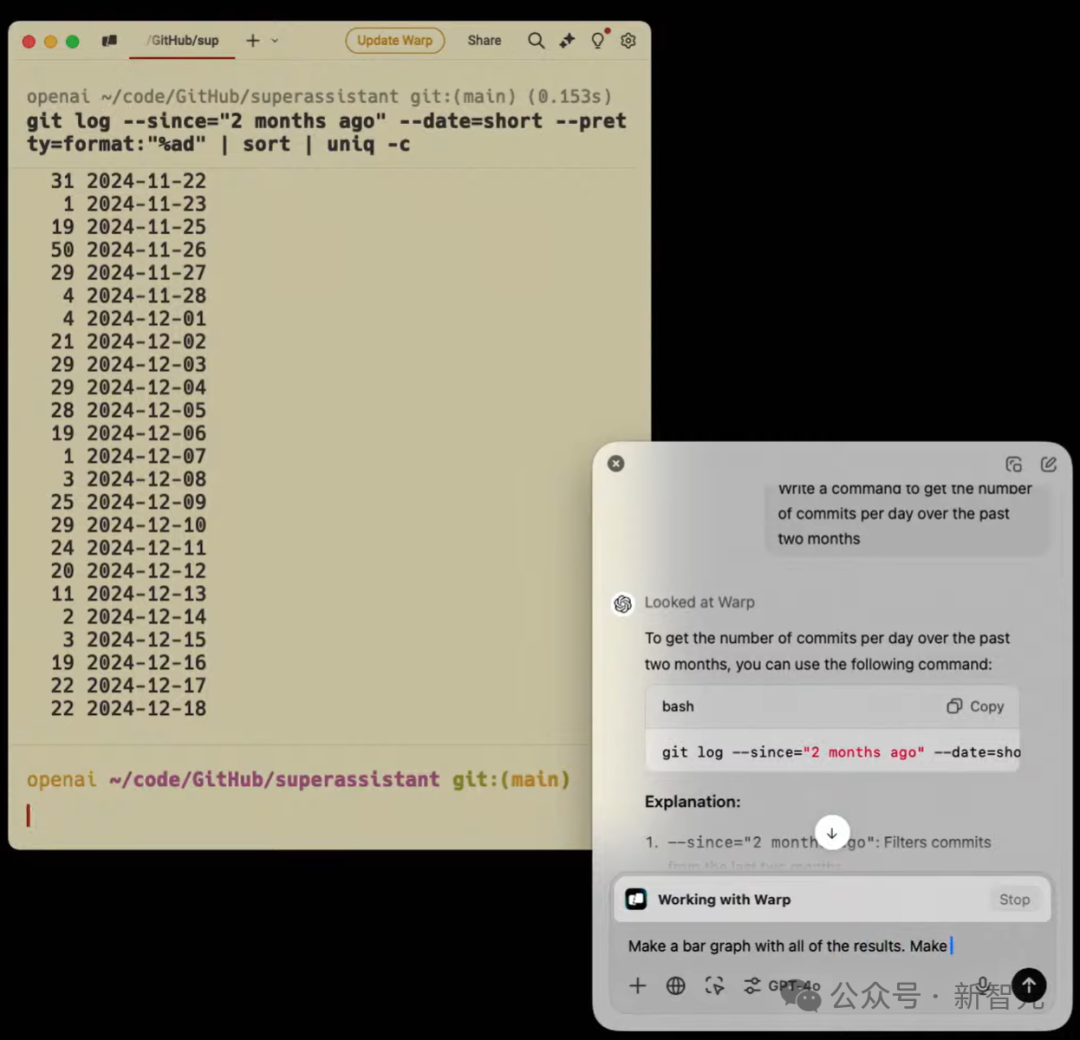
Task: Add a new Warp terminal tab
Action: click(x=253, y=41)
